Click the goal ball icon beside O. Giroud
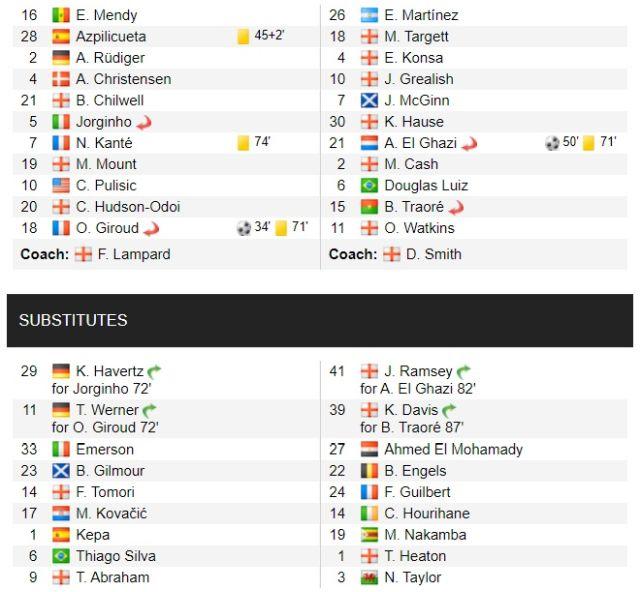 (x=244, y=228)
